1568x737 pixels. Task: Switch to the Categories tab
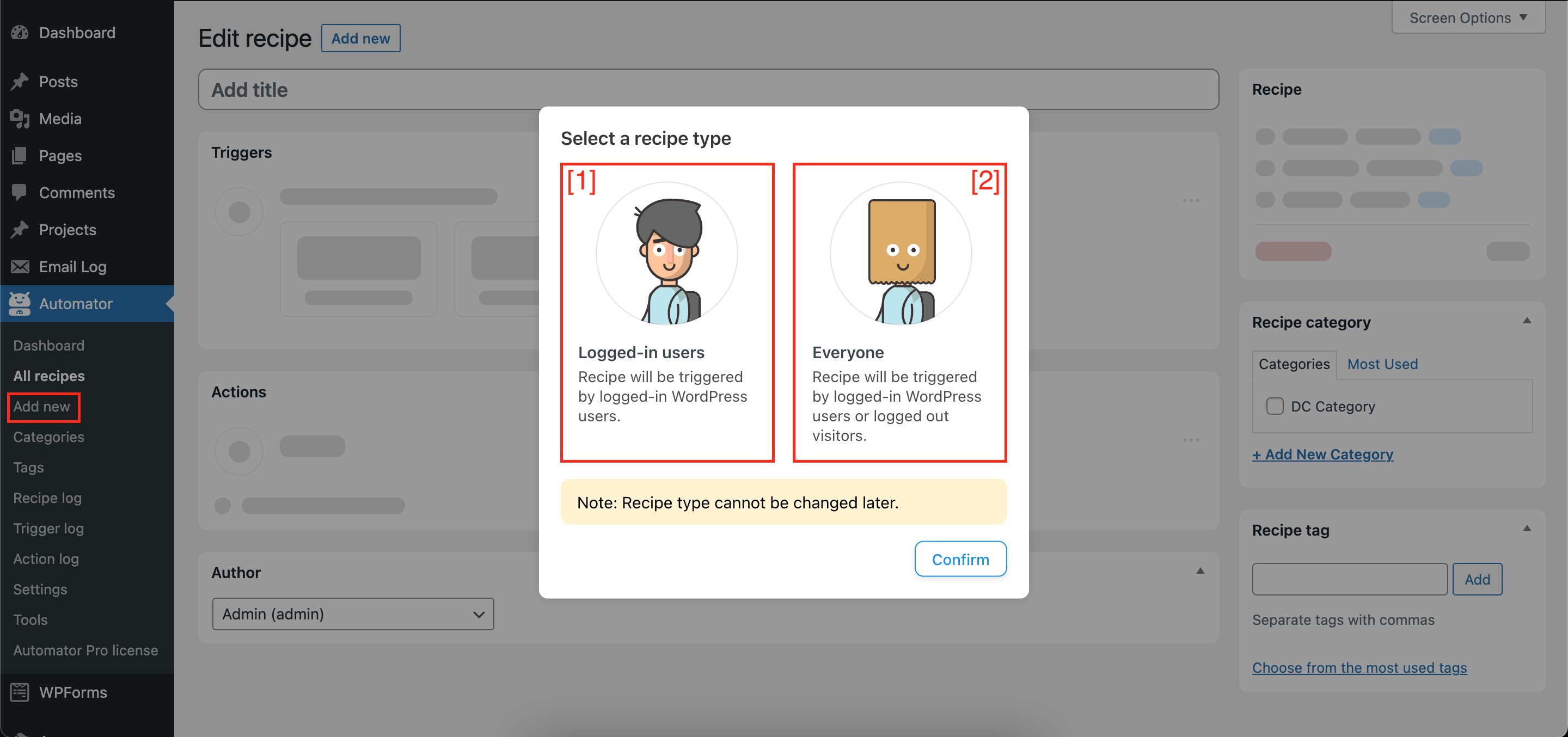[1294, 365]
